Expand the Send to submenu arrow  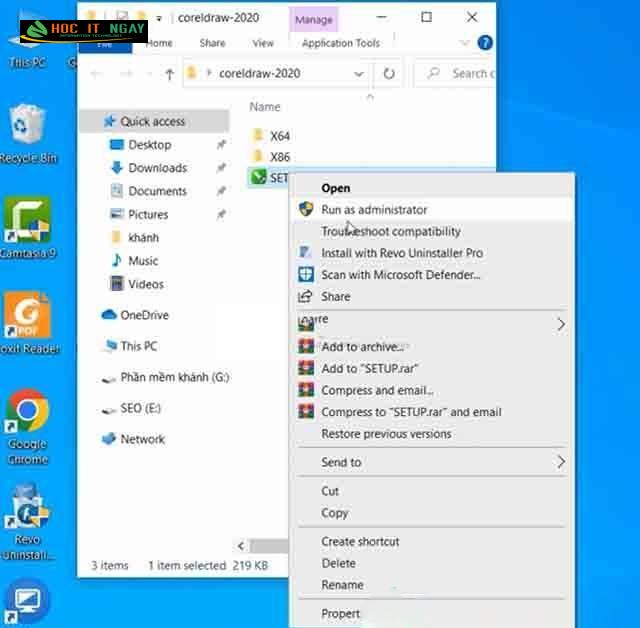coord(561,462)
